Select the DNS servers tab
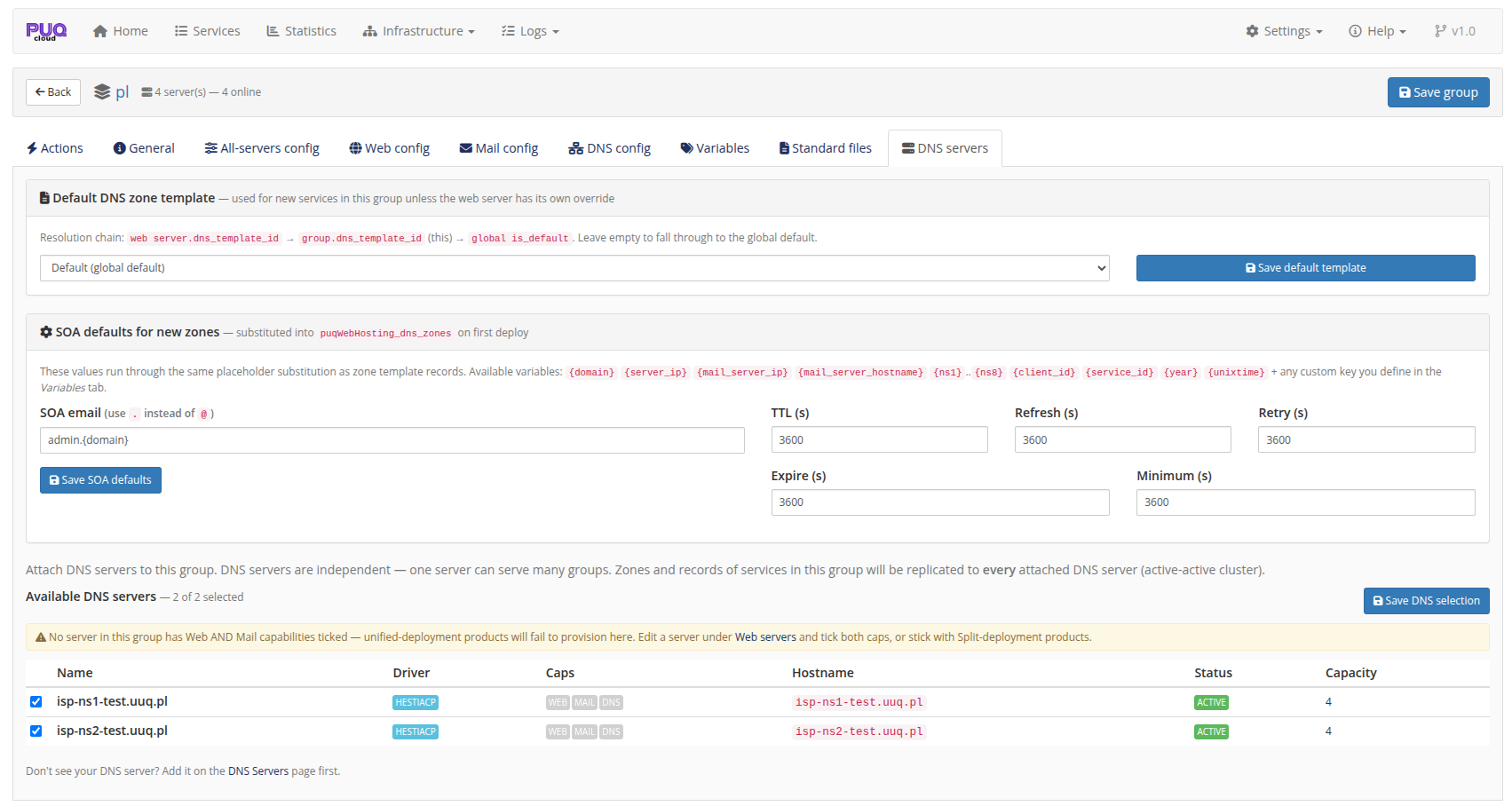 click(945, 148)
